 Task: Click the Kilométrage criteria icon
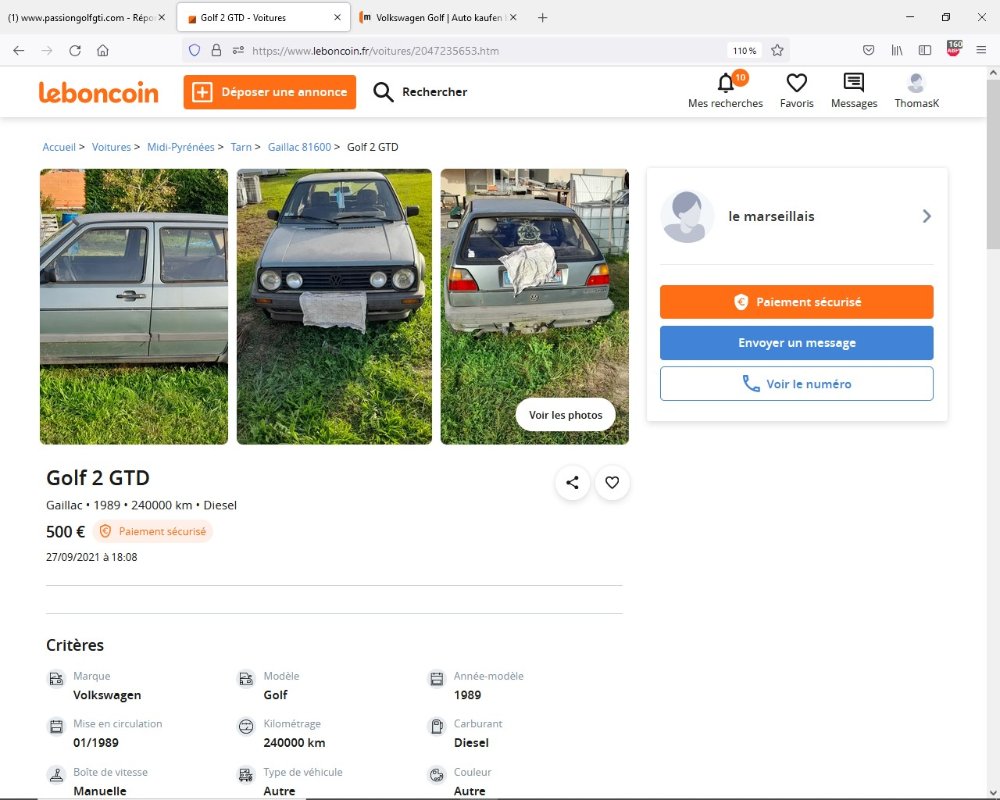(x=246, y=727)
